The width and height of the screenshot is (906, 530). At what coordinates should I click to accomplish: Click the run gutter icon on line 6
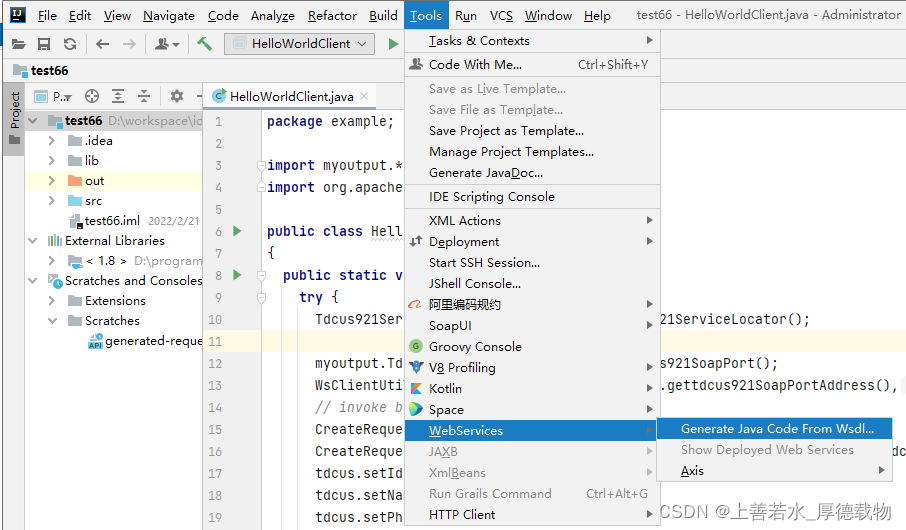click(237, 231)
